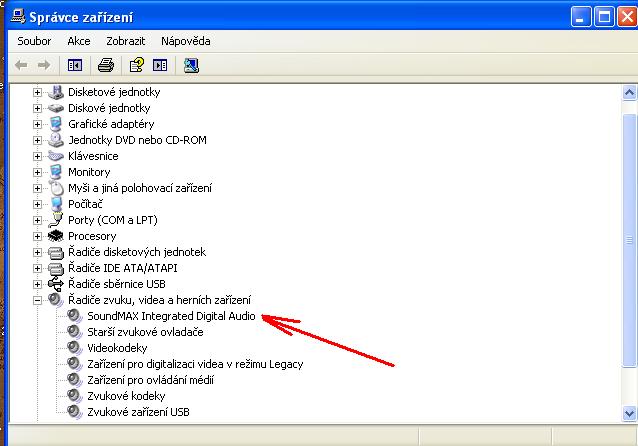Click the Řadiče disketových jednotek controller icon

click(56, 252)
